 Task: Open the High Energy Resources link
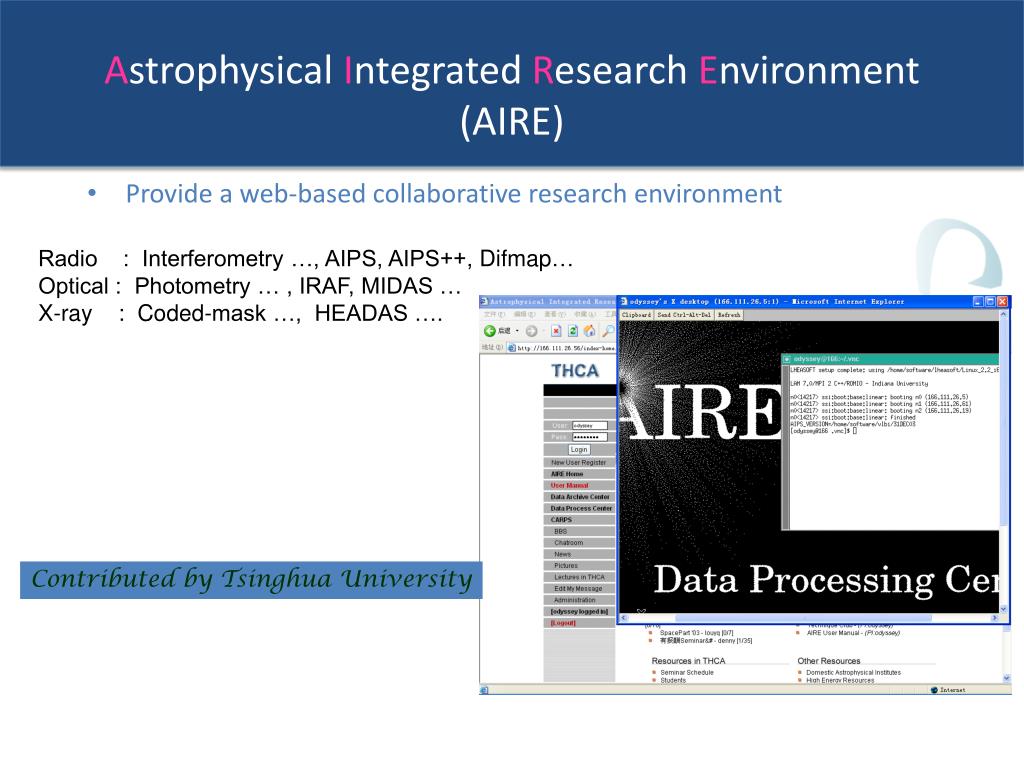coord(840,680)
